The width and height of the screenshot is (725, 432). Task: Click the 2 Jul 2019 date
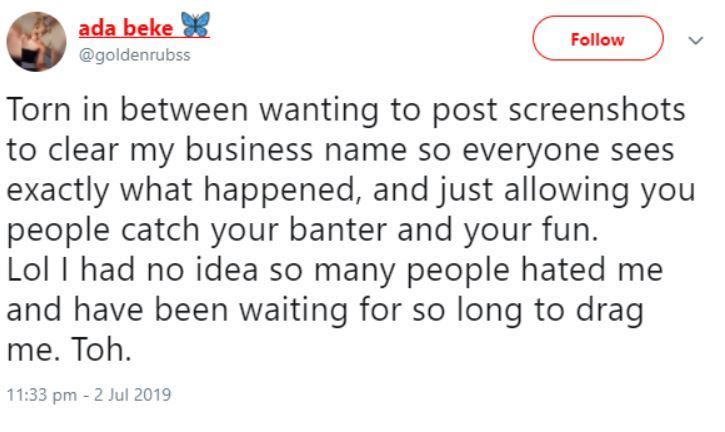coord(133,394)
